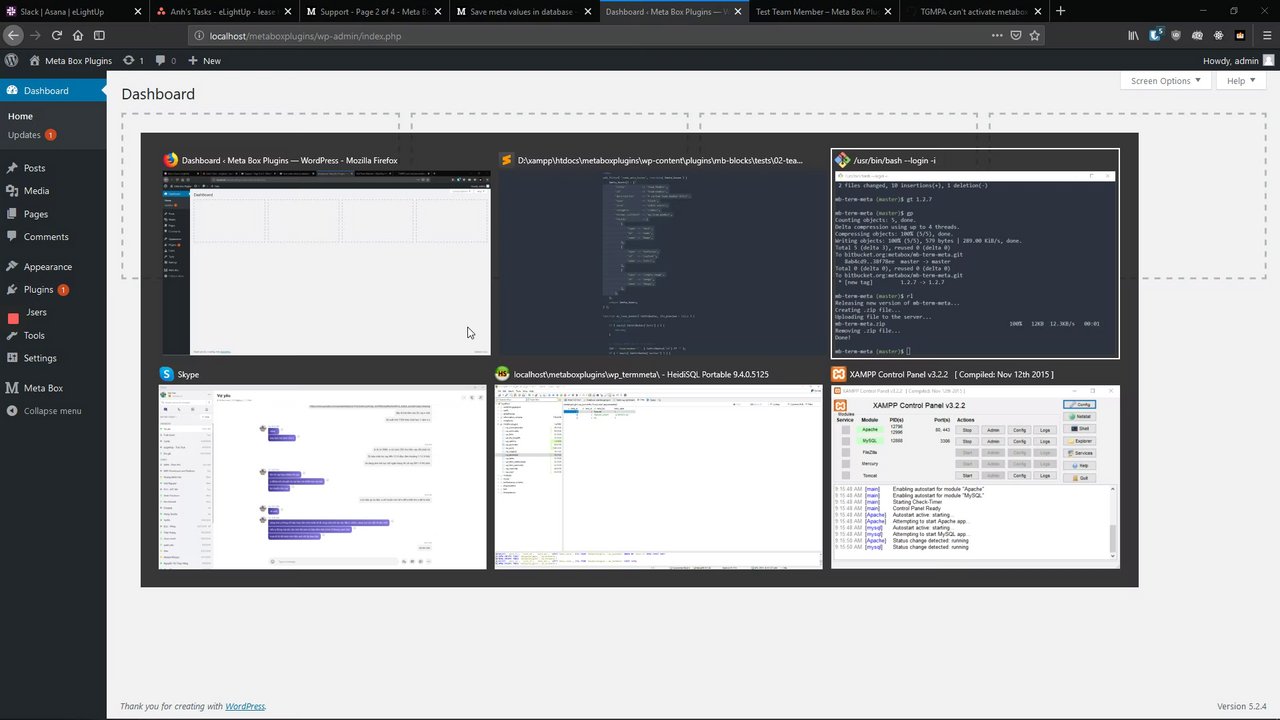Open Howdy, admin account menu
This screenshot has width=1280, height=720.
[x=1238, y=60]
